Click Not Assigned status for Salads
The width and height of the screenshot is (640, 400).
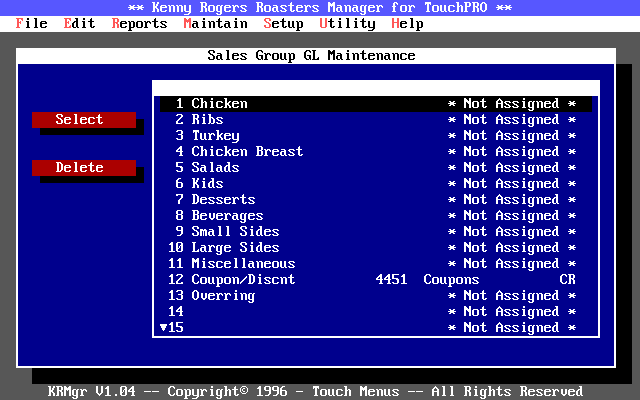tap(511, 168)
